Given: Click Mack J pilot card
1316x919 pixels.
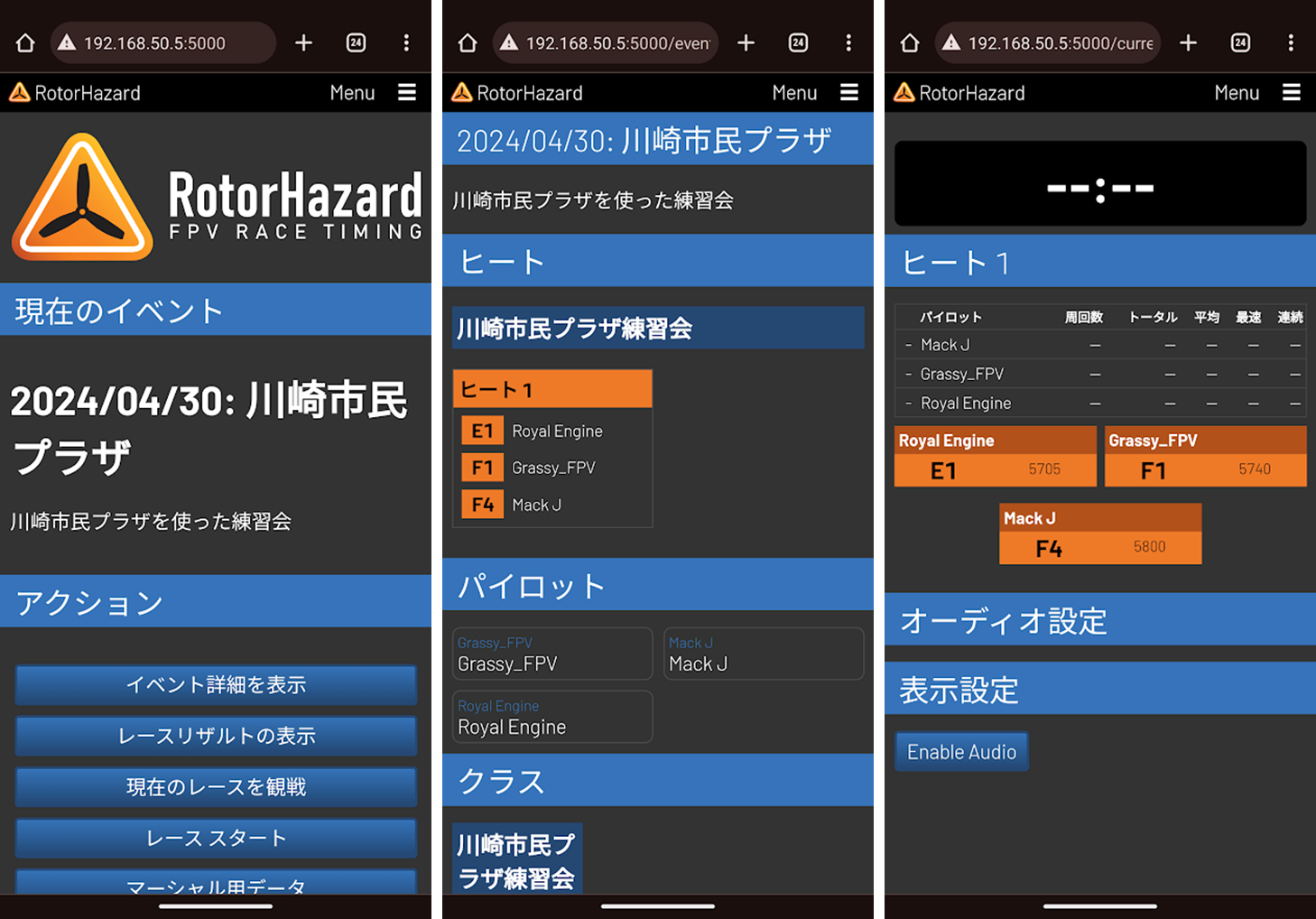Looking at the screenshot, I should pyautogui.click(x=764, y=654).
